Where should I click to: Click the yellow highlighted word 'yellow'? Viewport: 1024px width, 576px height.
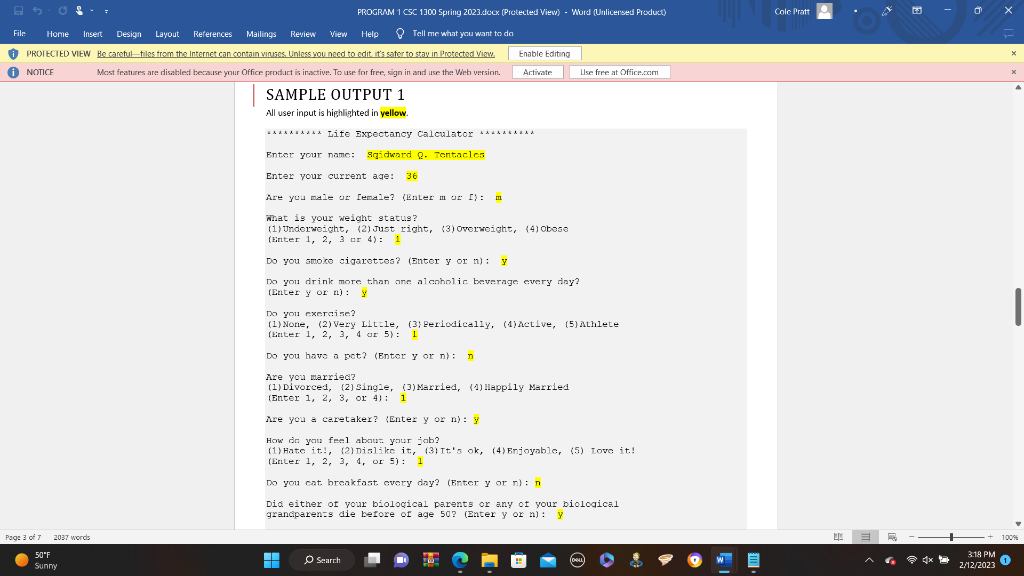click(393, 113)
